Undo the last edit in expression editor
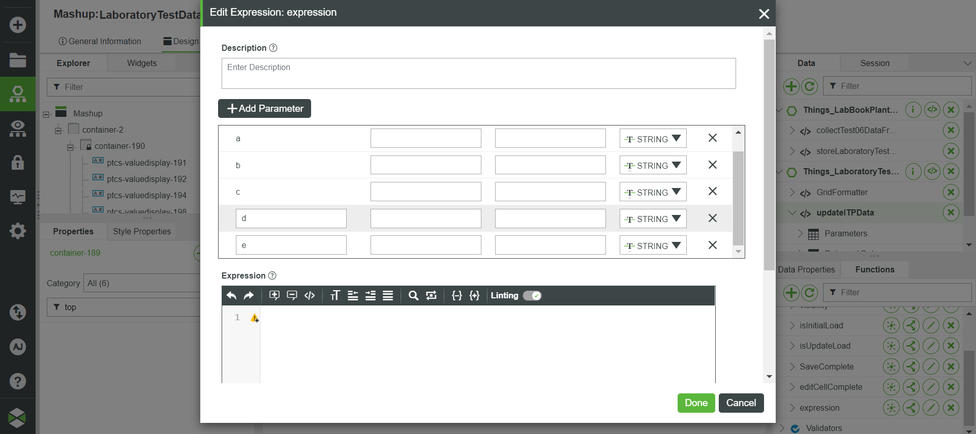976x434 pixels. pyautogui.click(x=232, y=296)
